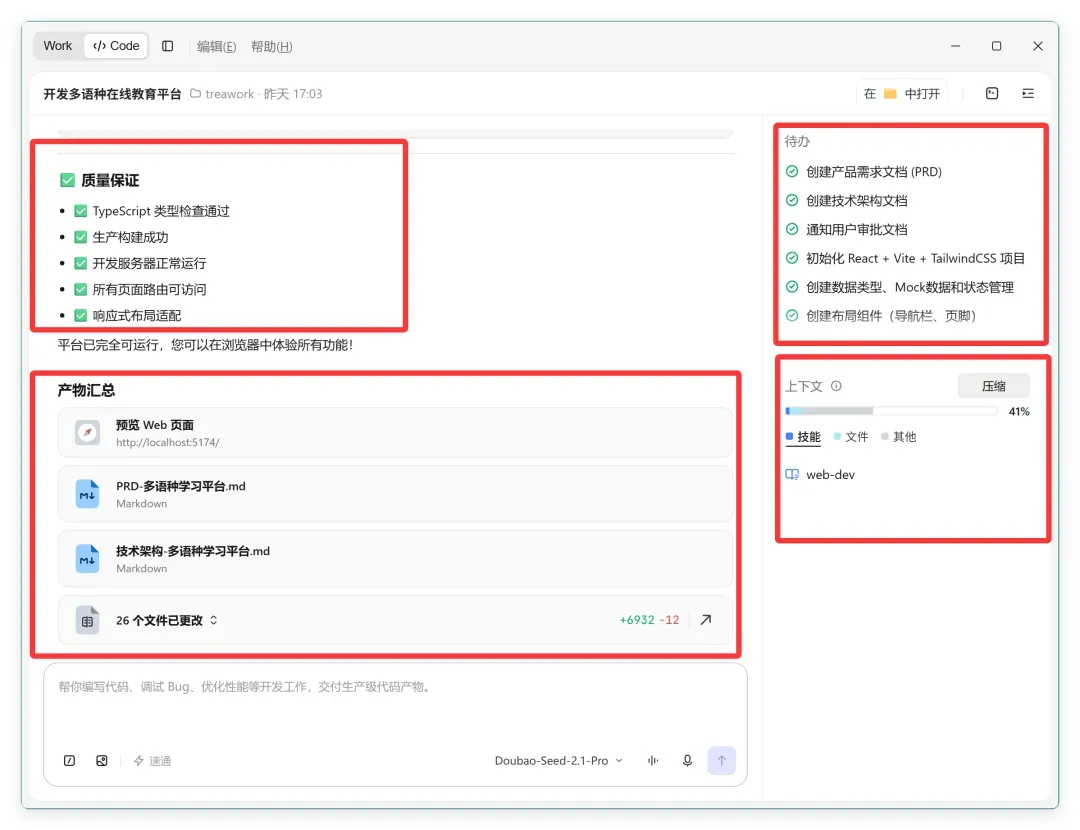Viewport: 1080px width, 830px height.
Task: Toggle the right side panel list icon
Action: [x=1028, y=94]
